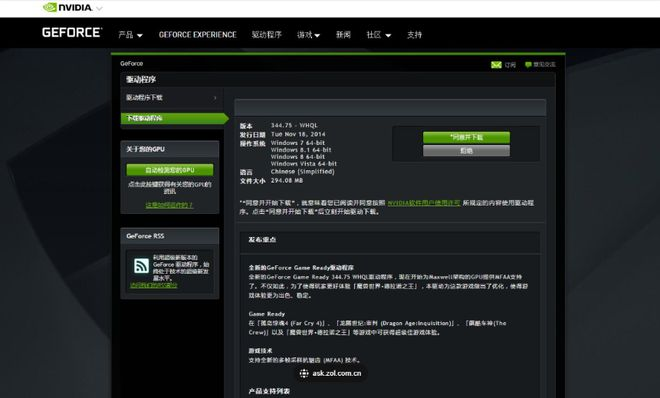Open the 驱动程序 drivers menu item
Screen dimensions: 660x398
coord(266,35)
